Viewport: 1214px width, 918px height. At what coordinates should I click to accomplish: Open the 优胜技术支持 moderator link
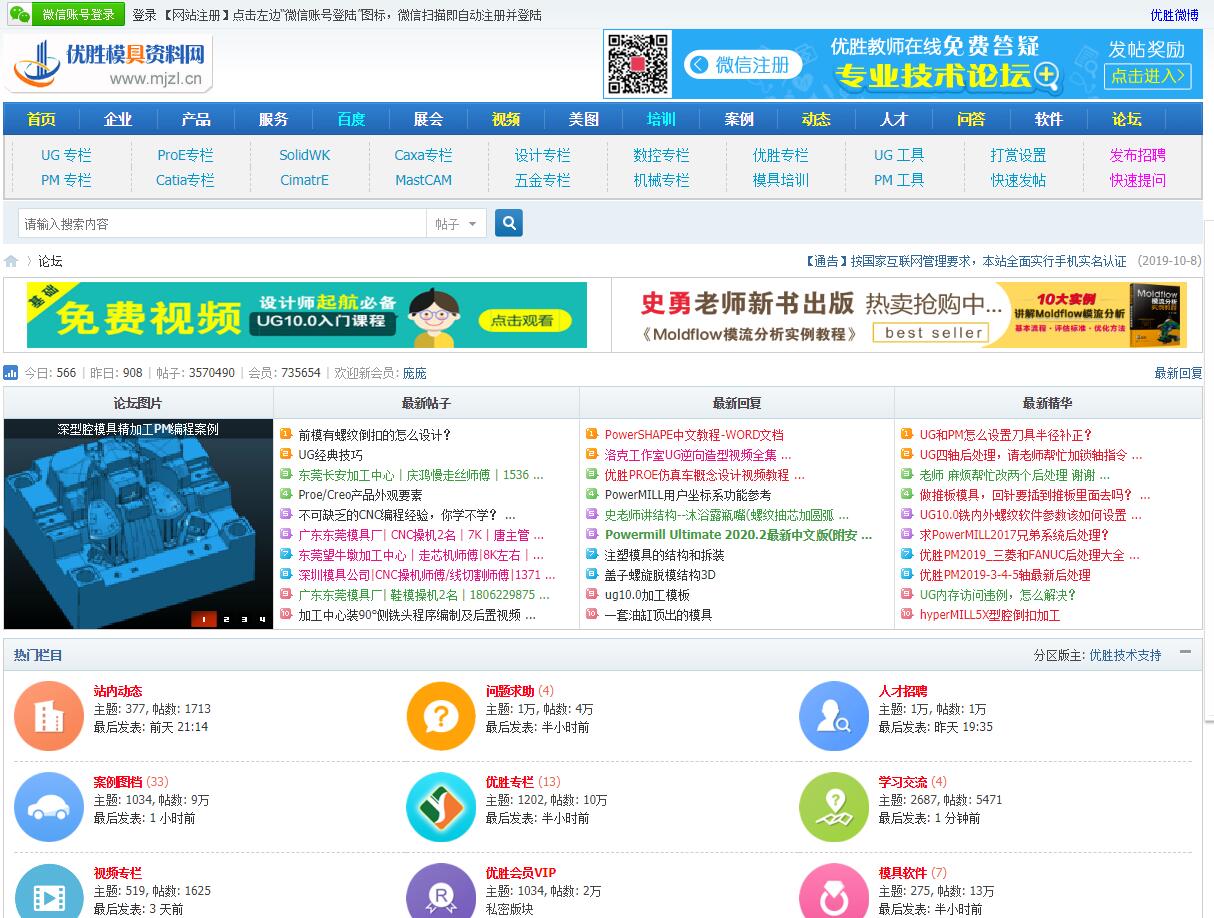coord(1125,655)
